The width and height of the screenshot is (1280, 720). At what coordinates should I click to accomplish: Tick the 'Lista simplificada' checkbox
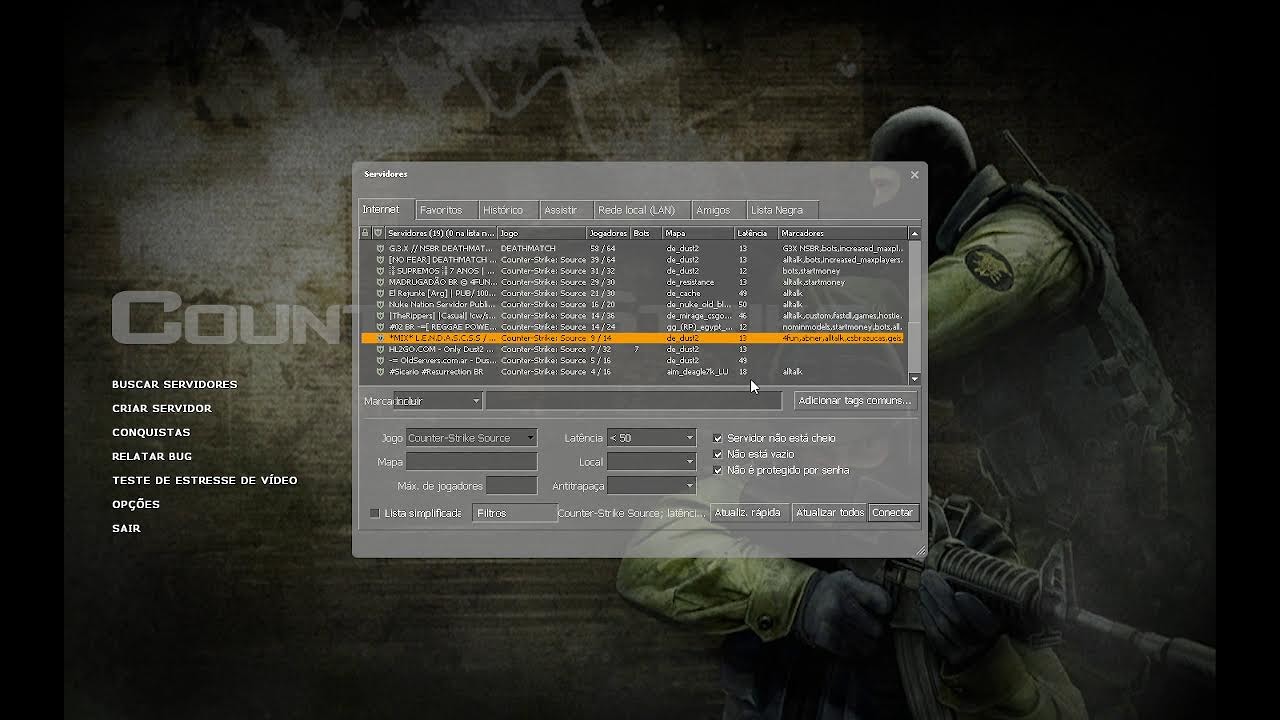375,513
